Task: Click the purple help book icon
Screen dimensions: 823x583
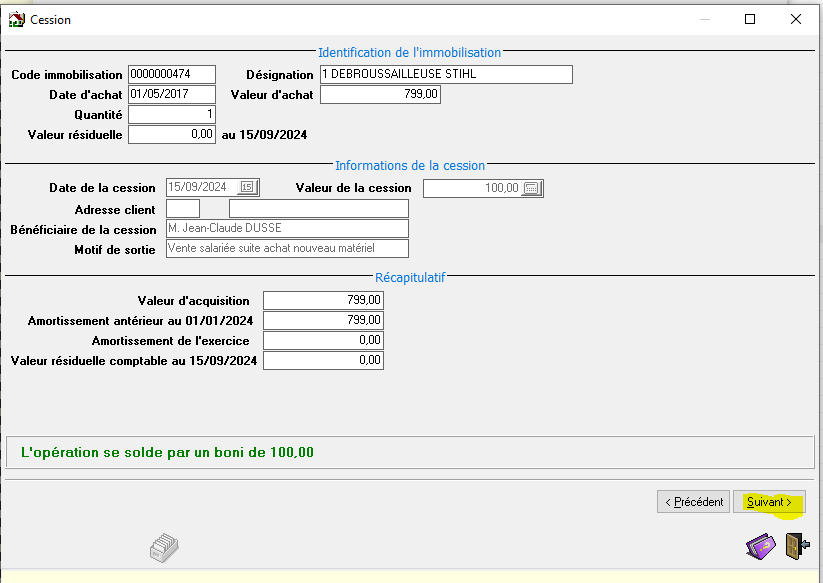Action: [x=760, y=547]
